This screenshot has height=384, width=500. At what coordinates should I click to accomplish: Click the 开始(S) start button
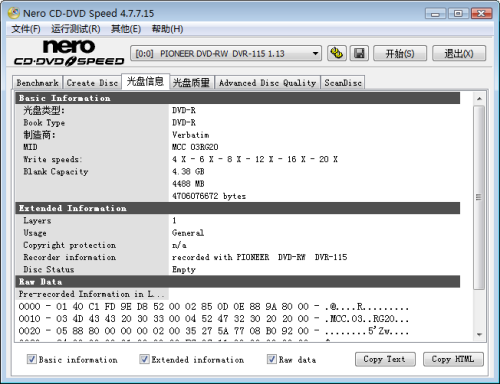click(400, 53)
